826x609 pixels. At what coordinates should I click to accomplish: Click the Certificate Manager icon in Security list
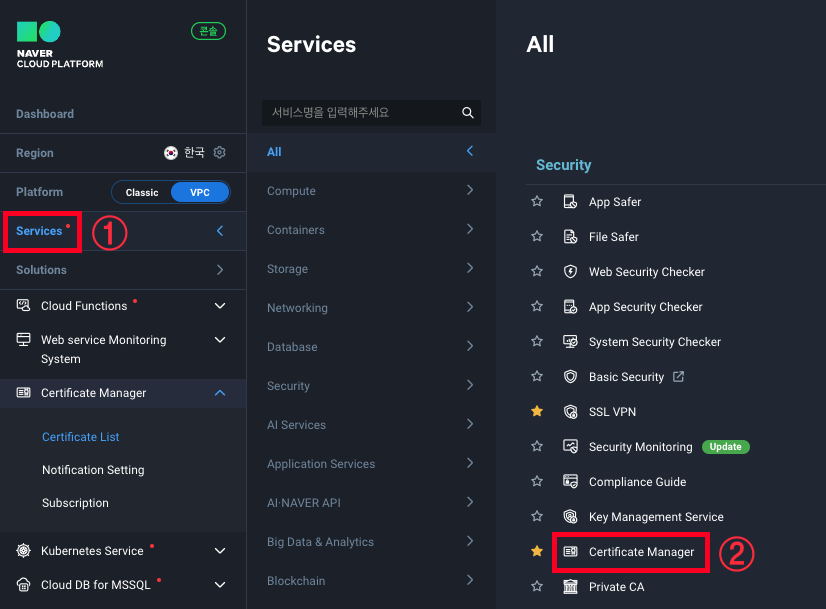[570, 552]
